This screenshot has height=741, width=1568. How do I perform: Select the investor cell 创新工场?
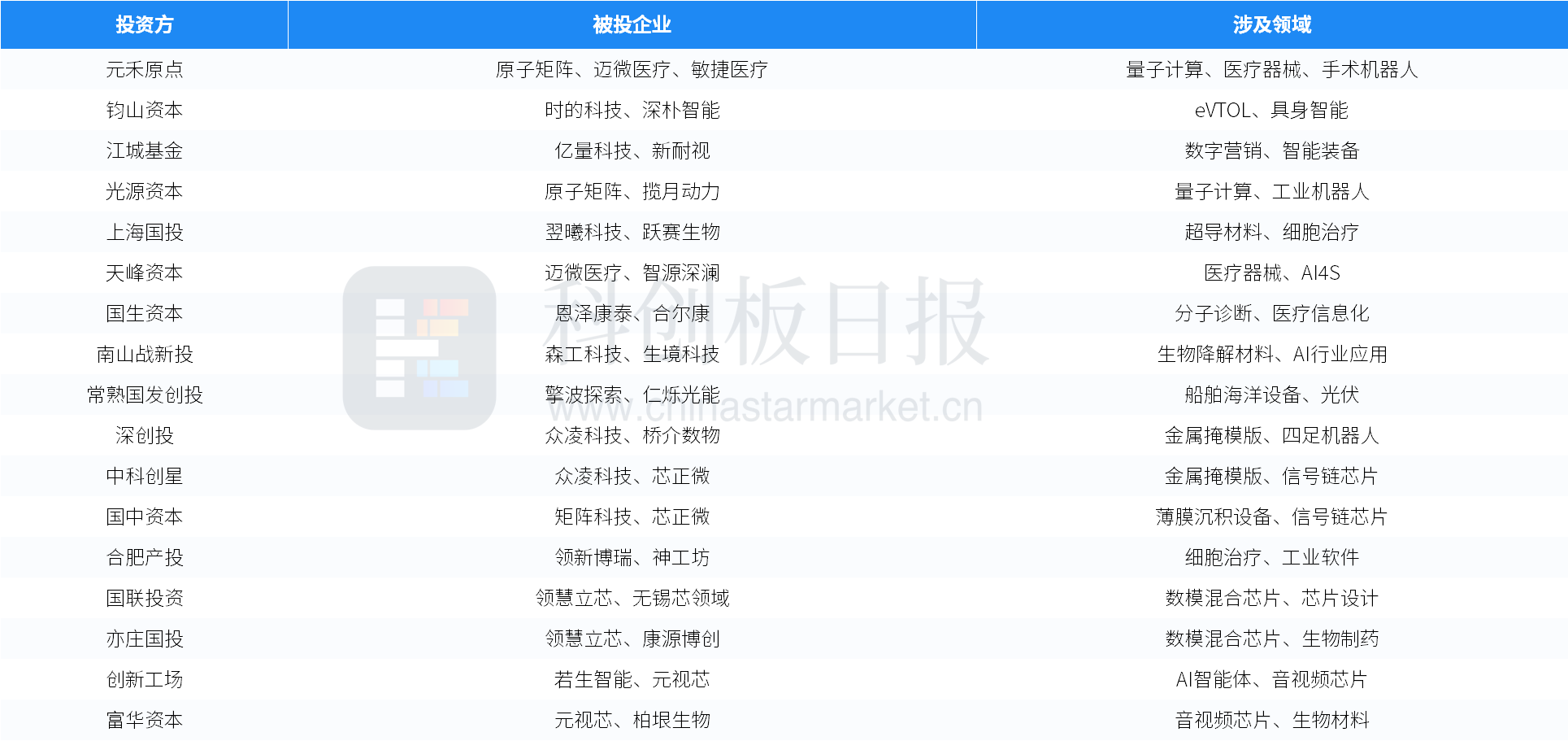pyautogui.click(x=145, y=679)
